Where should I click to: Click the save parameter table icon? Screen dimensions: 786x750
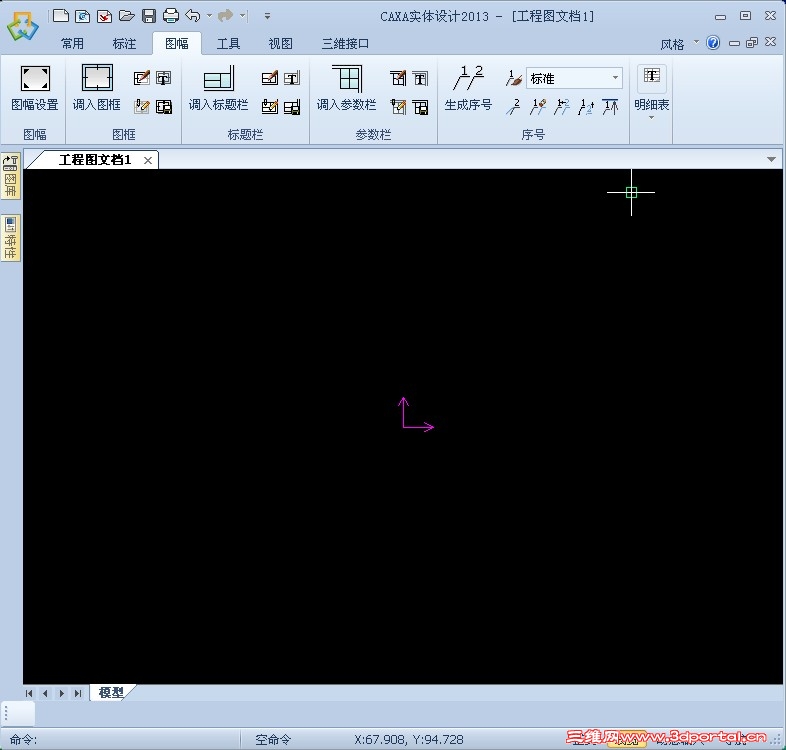[x=420, y=106]
